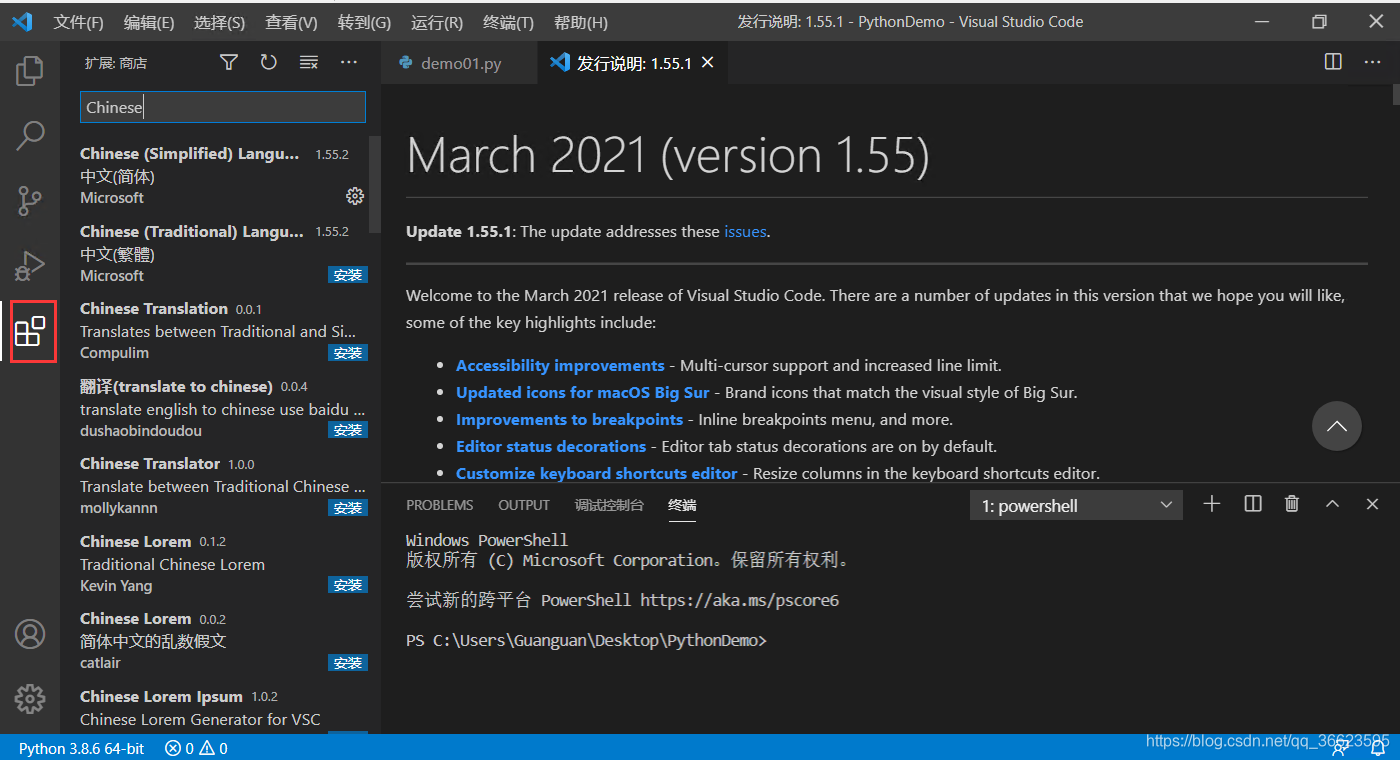Open Updated icons for macOS Big Sur link

[x=583, y=393]
